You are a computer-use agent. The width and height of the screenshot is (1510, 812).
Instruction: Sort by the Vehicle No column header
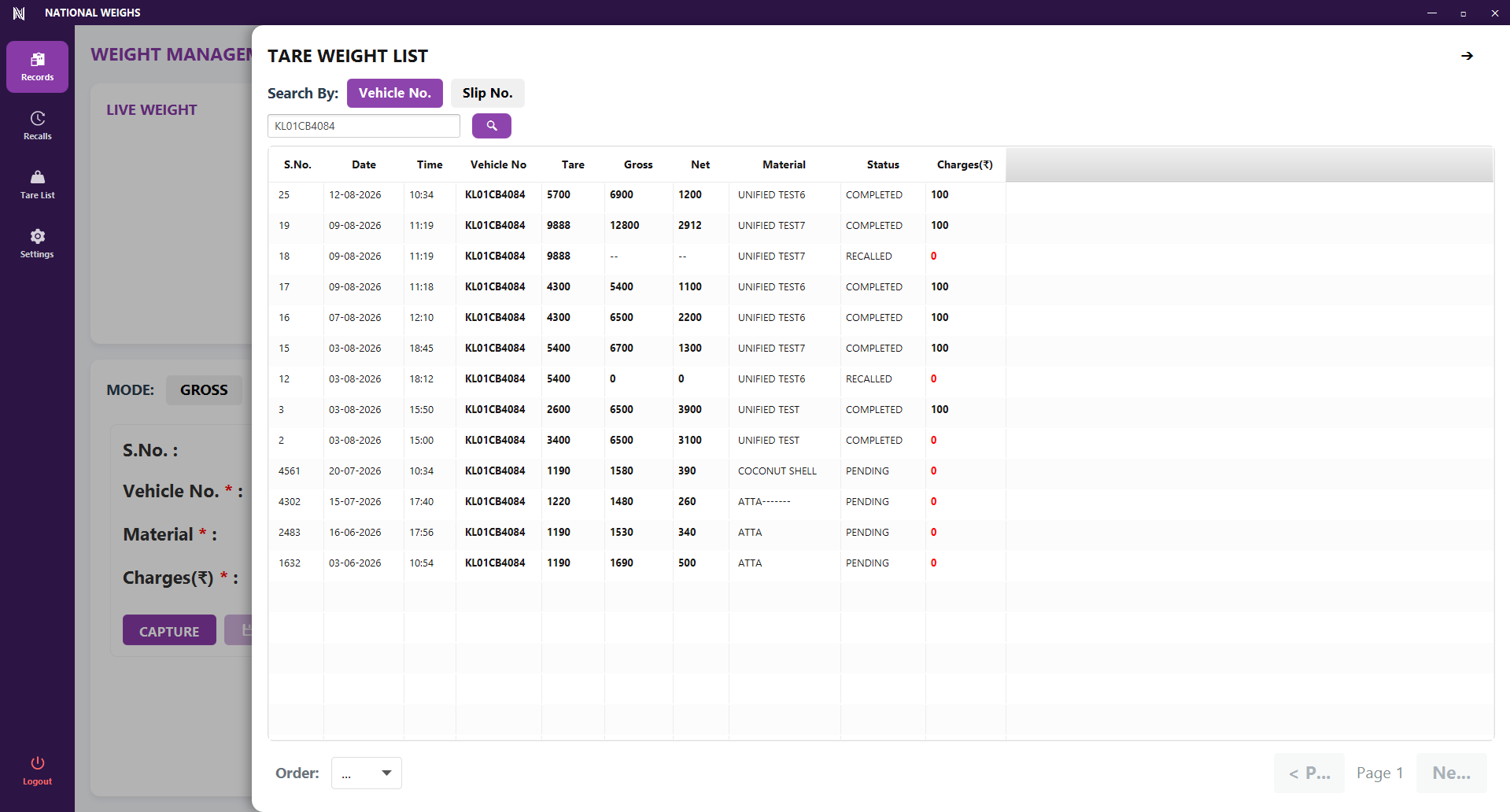pos(498,164)
